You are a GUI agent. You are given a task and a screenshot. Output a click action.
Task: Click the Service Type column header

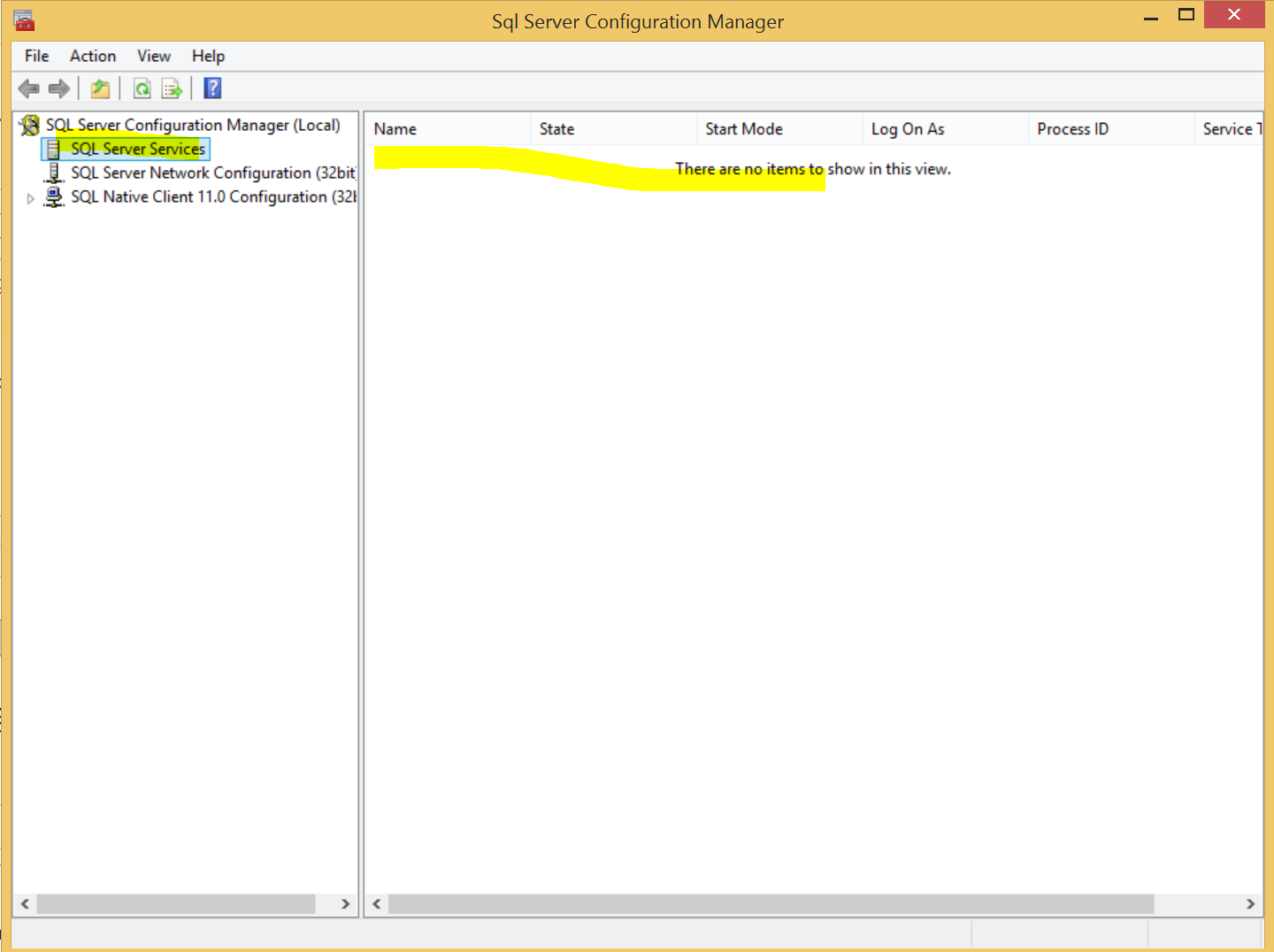pos(1228,129)
